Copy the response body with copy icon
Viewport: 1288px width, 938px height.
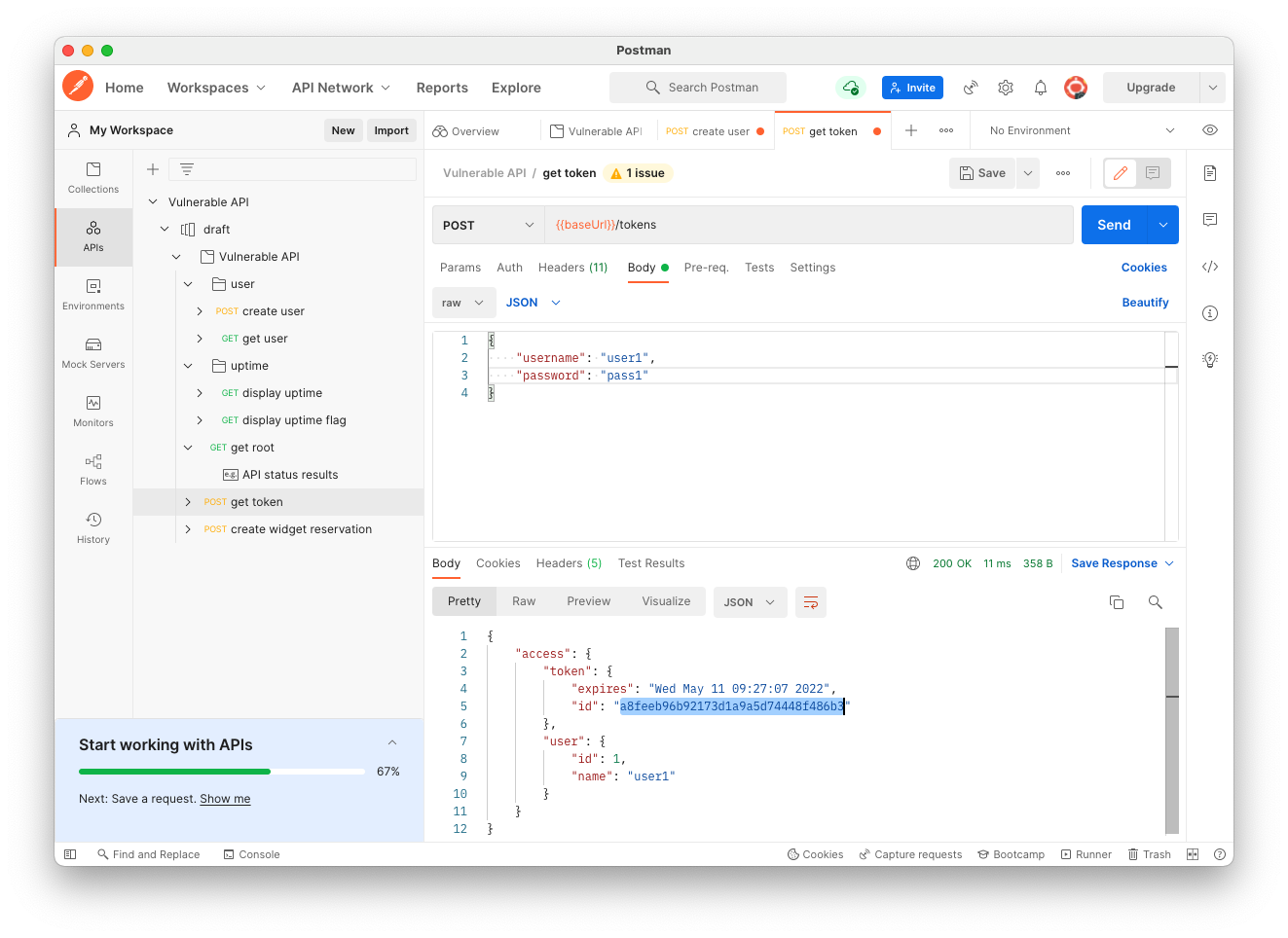coord(1117,602)
